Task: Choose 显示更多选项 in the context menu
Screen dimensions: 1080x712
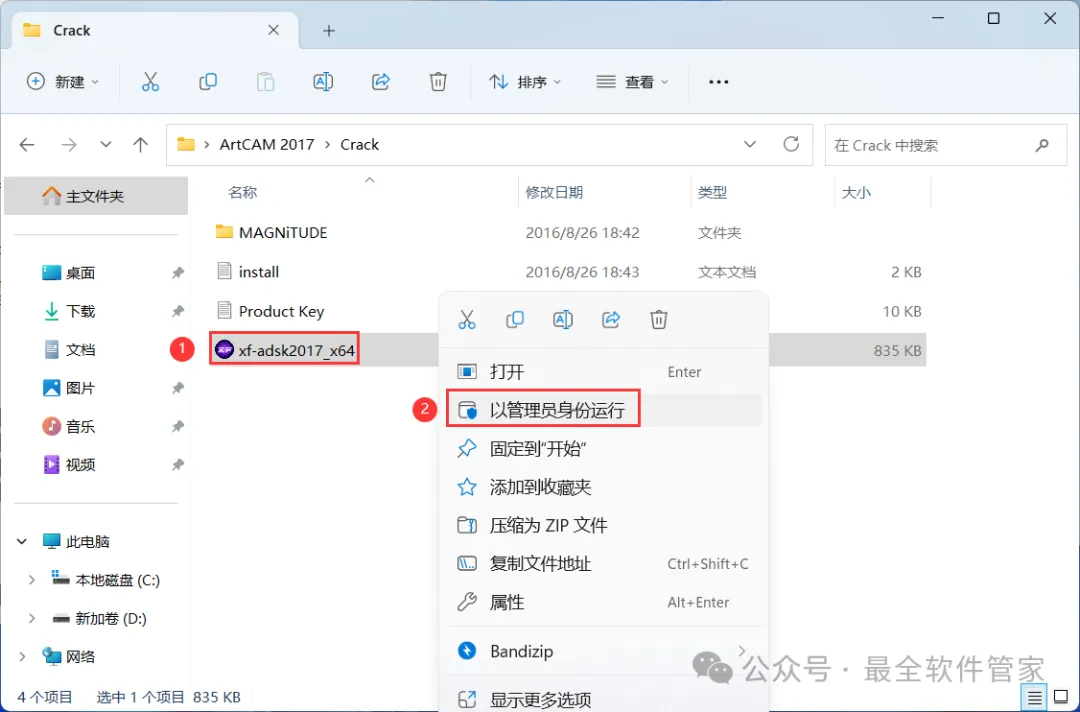Action: point(603,700)
